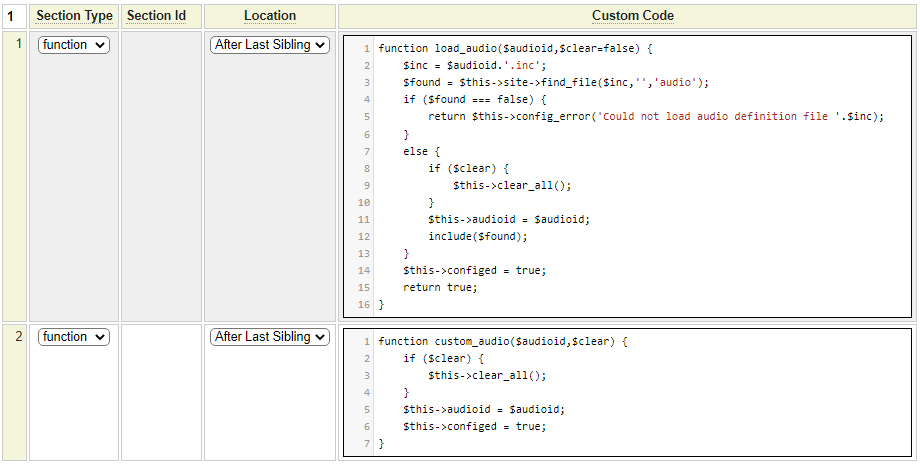Click the '$this->configed = true;' line in second editor
Screen dimensions: 920x465
[x=475, y=427]
